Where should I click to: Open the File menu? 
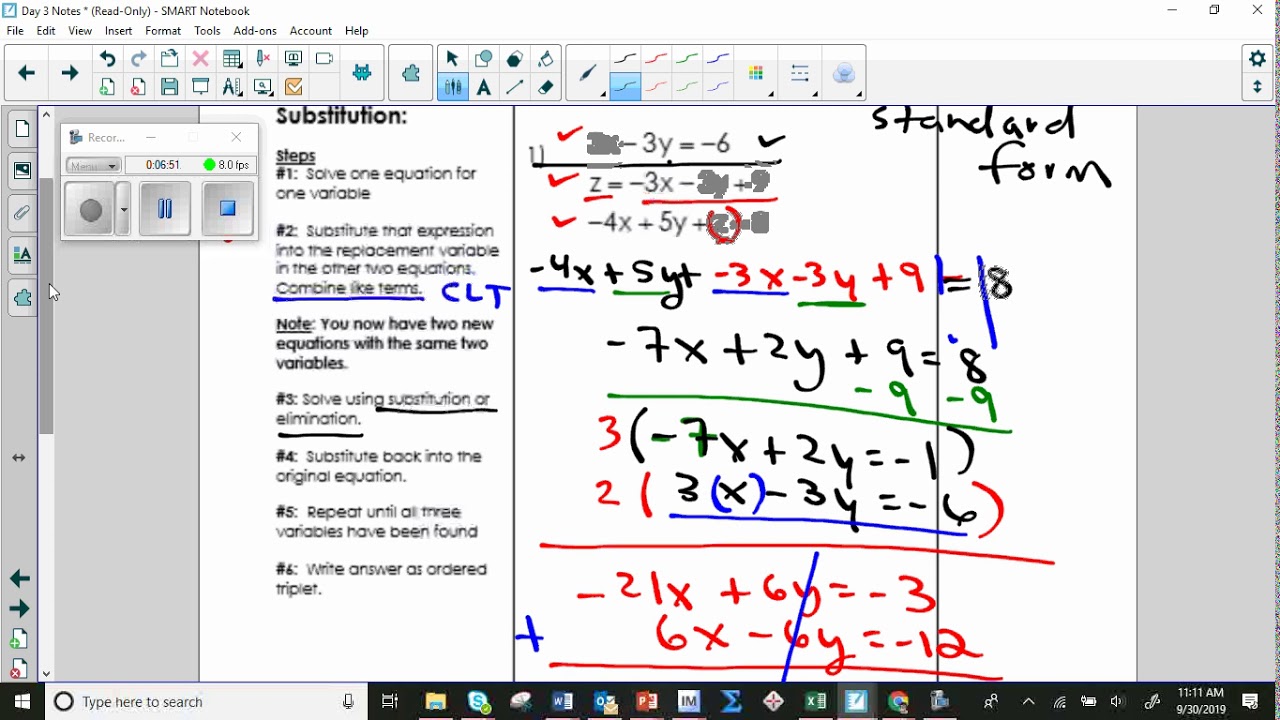pyautogui.click(x=15, y=31)
